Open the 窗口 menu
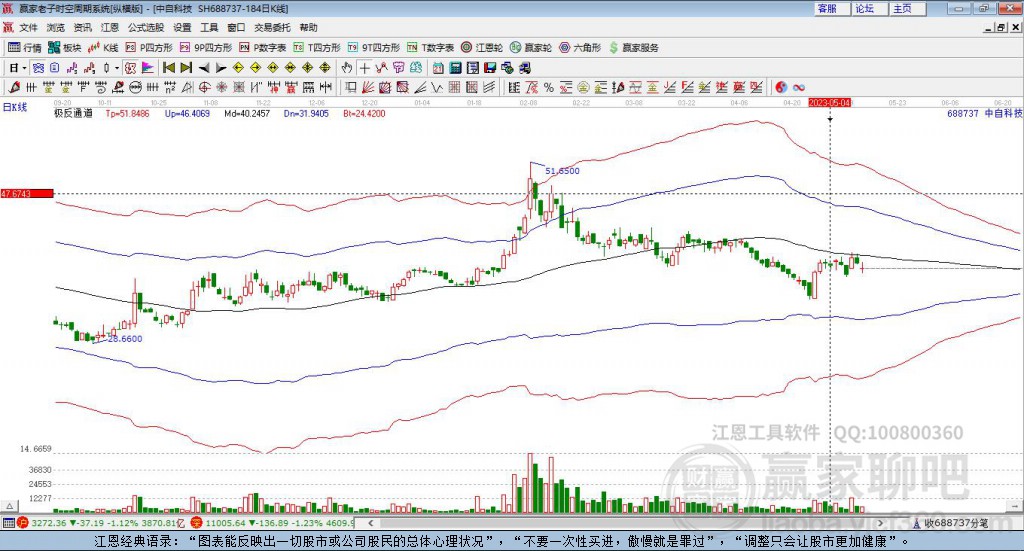 point(236,27)
